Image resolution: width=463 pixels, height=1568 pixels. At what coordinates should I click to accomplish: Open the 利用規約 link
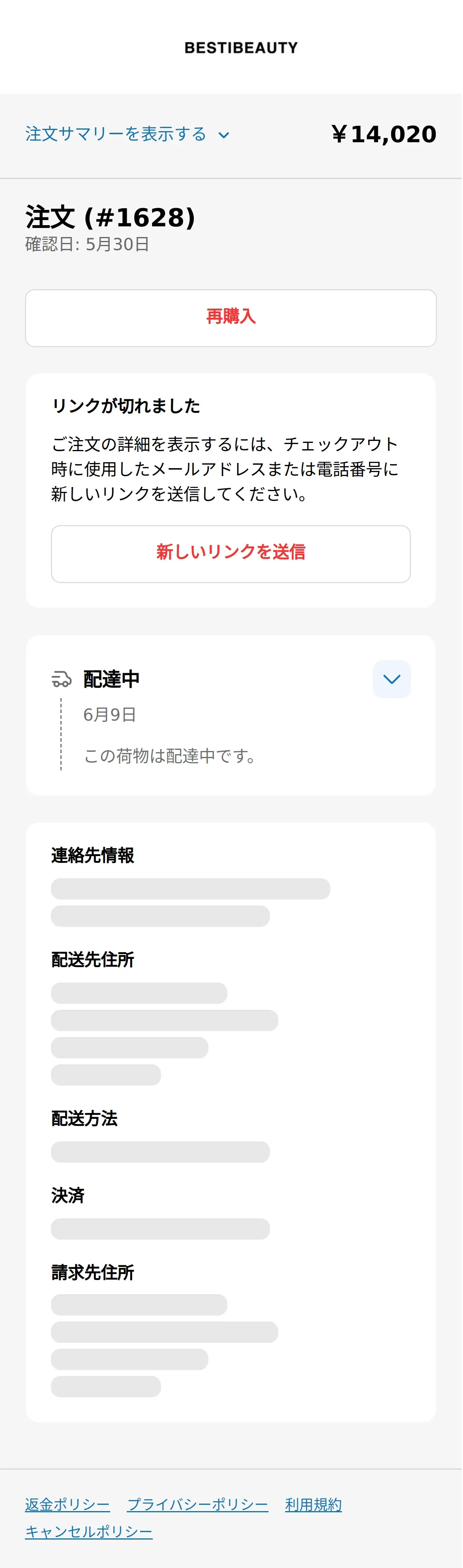pos(313,1504)
